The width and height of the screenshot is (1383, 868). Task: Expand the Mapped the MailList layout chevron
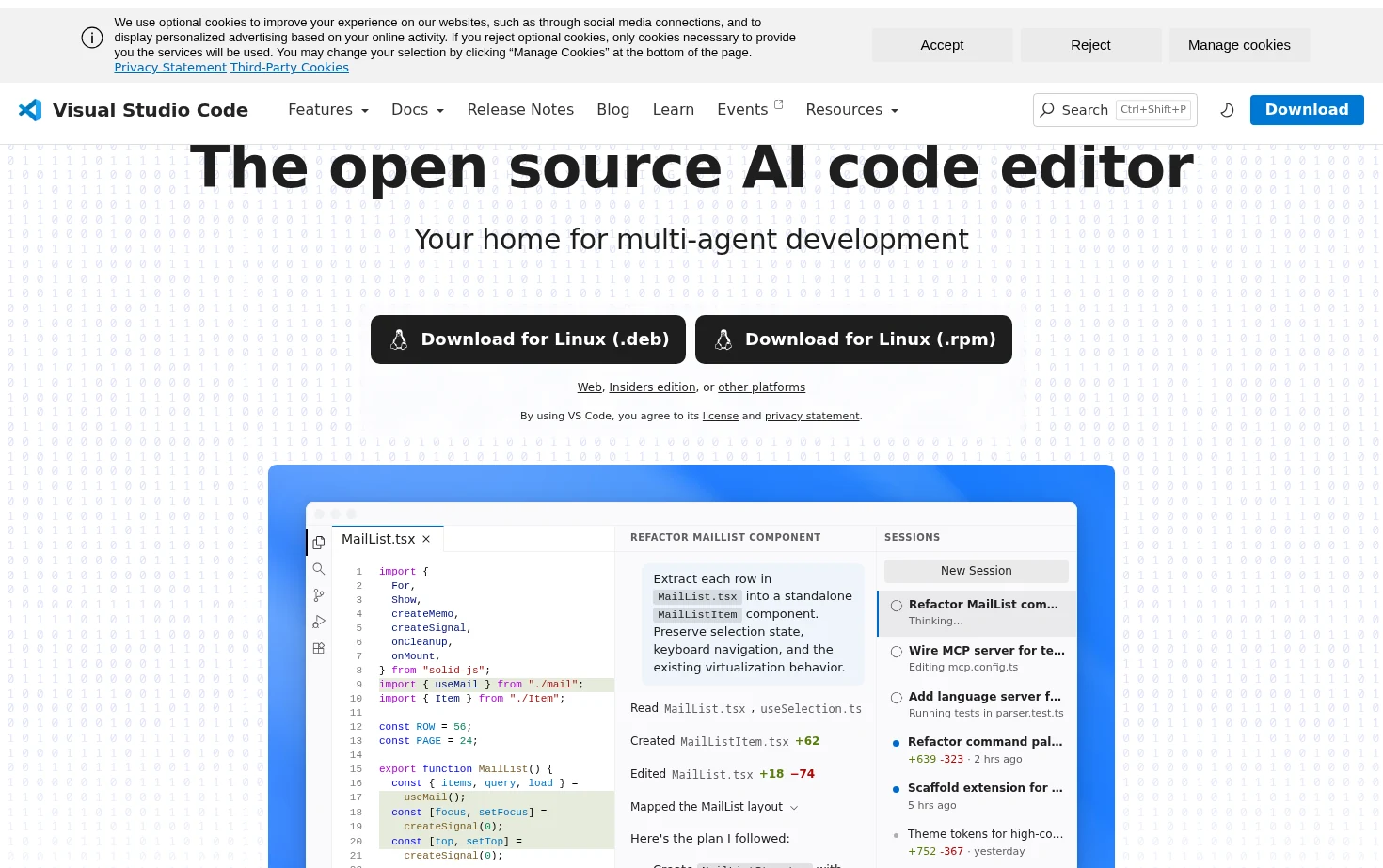coord(794,808)
